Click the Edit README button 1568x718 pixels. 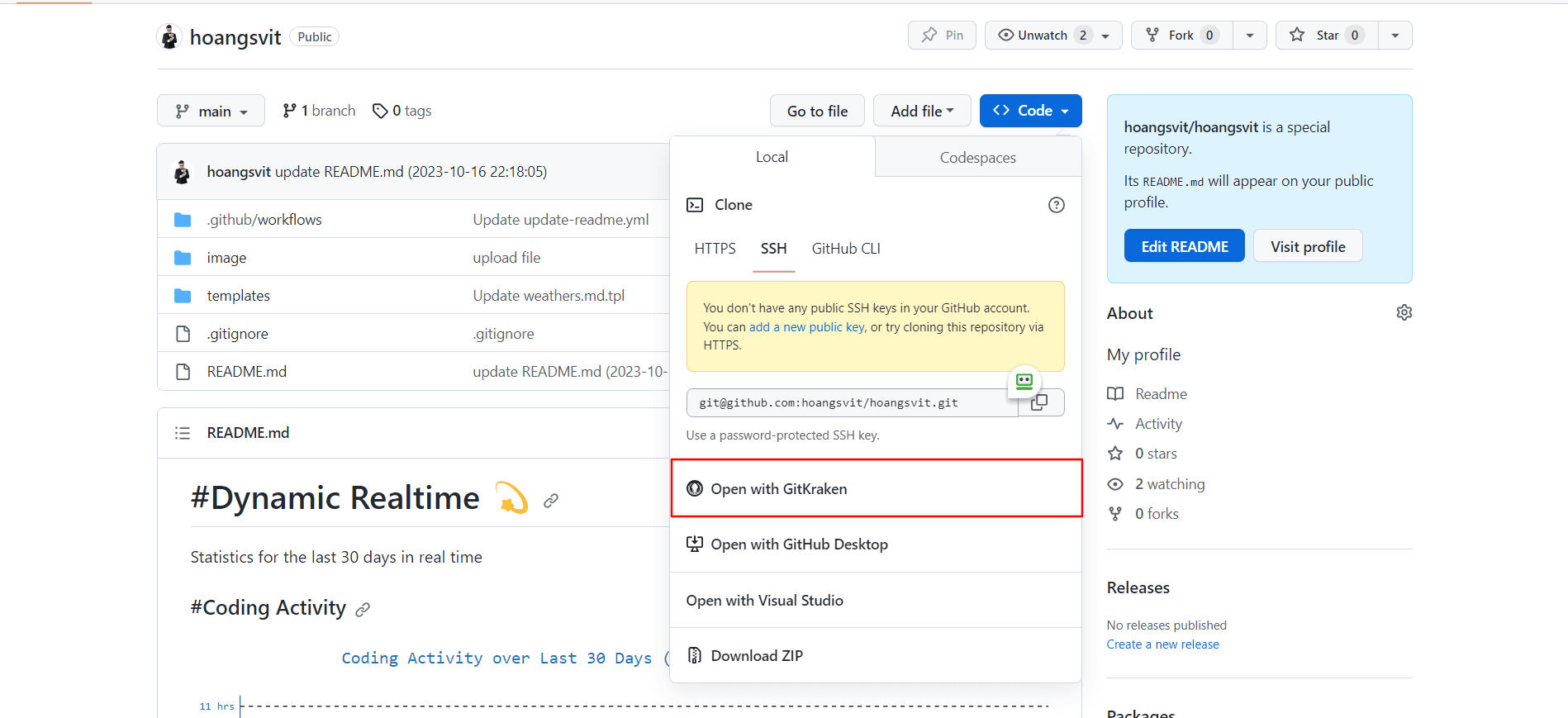click(1184, 246)
